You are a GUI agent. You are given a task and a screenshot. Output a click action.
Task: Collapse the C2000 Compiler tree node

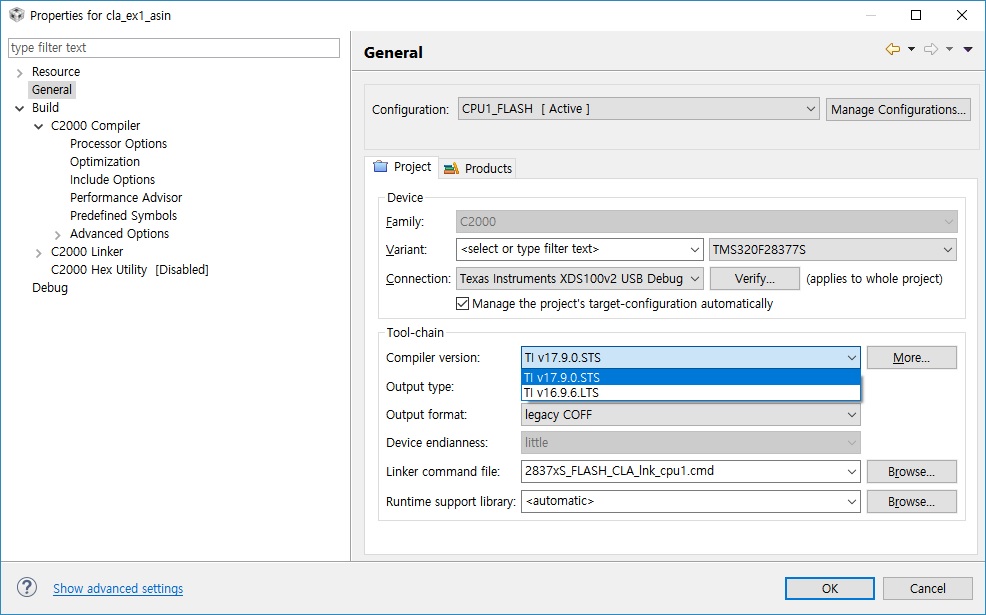tap(39, 126)
